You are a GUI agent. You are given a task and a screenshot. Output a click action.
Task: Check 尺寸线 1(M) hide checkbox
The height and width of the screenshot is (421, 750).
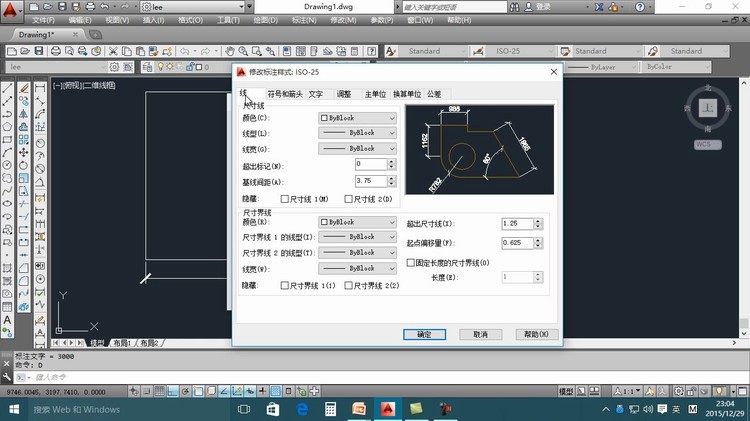coord(285,199)
